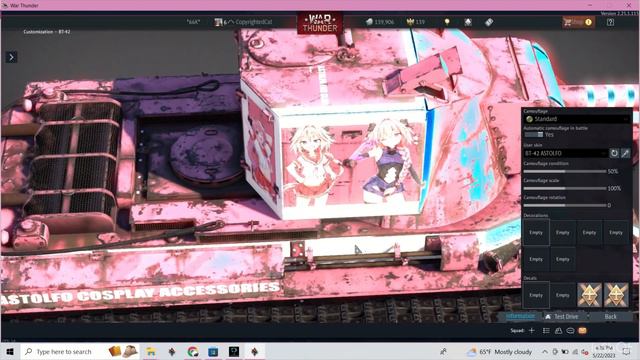Open the Test Drive dropdown arrow
640x360 pixels.
(588, 317)
